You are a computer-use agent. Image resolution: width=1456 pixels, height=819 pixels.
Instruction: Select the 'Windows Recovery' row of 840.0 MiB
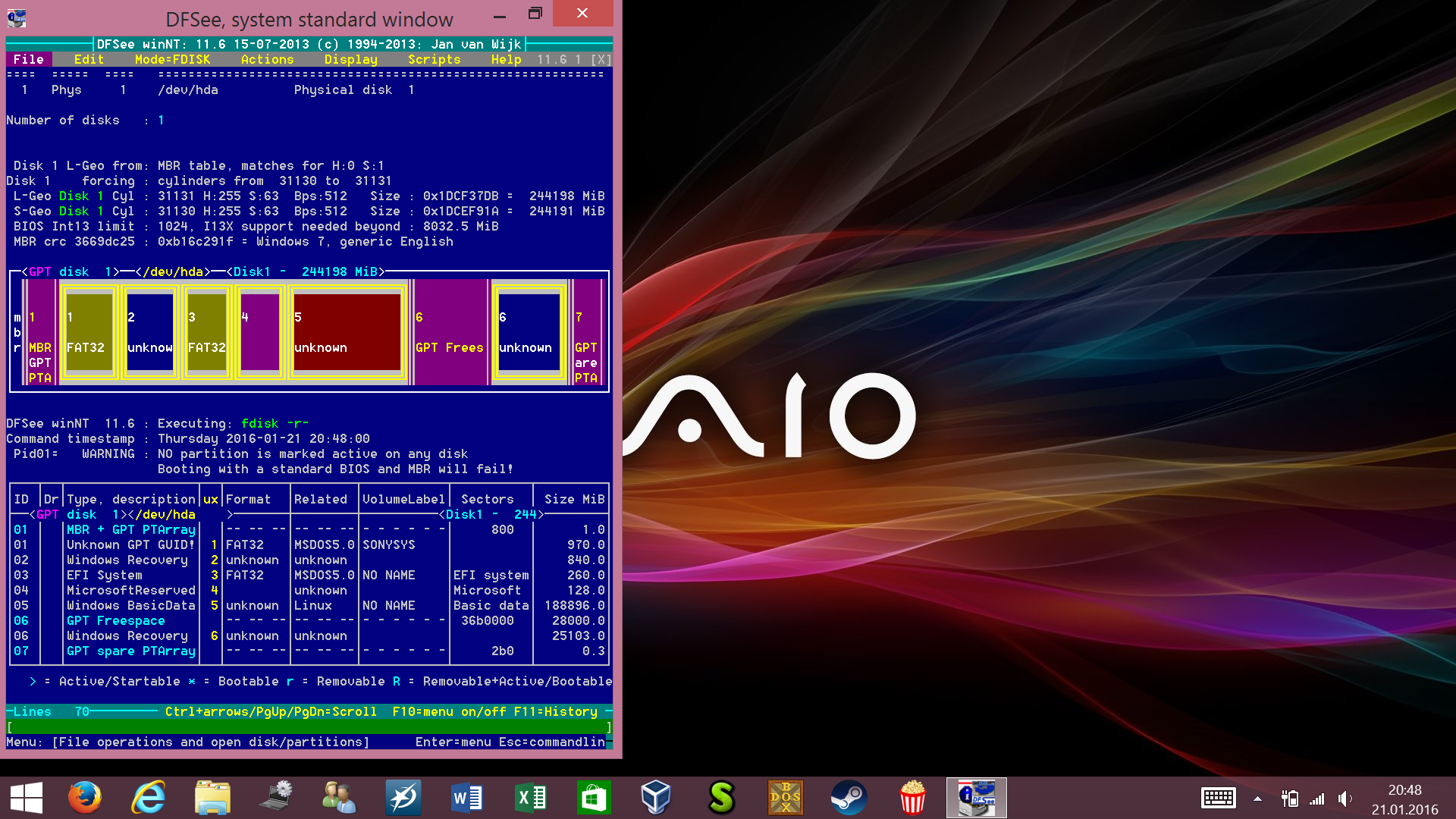(309, 560)
